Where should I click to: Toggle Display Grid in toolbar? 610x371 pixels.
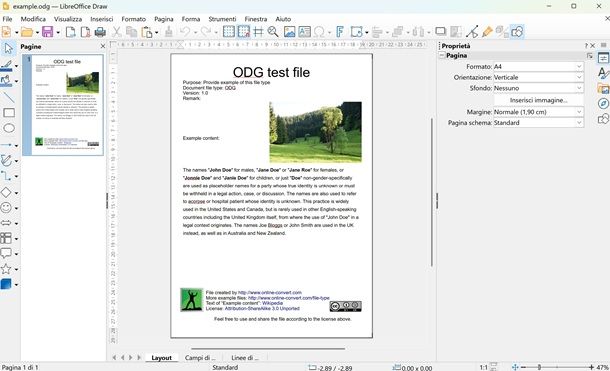click(229, 32)
